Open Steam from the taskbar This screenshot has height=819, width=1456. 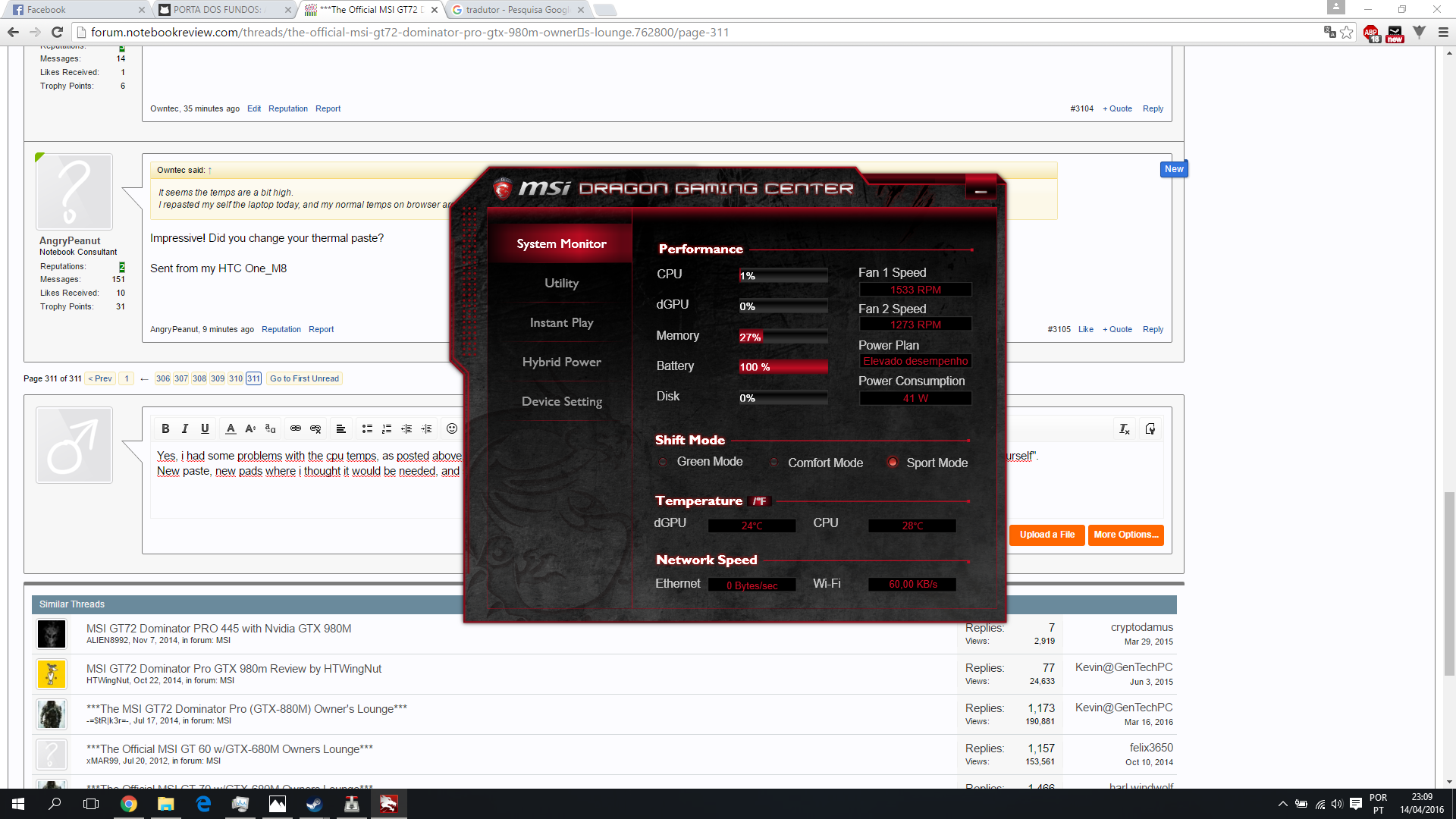(x=314, y=804)
